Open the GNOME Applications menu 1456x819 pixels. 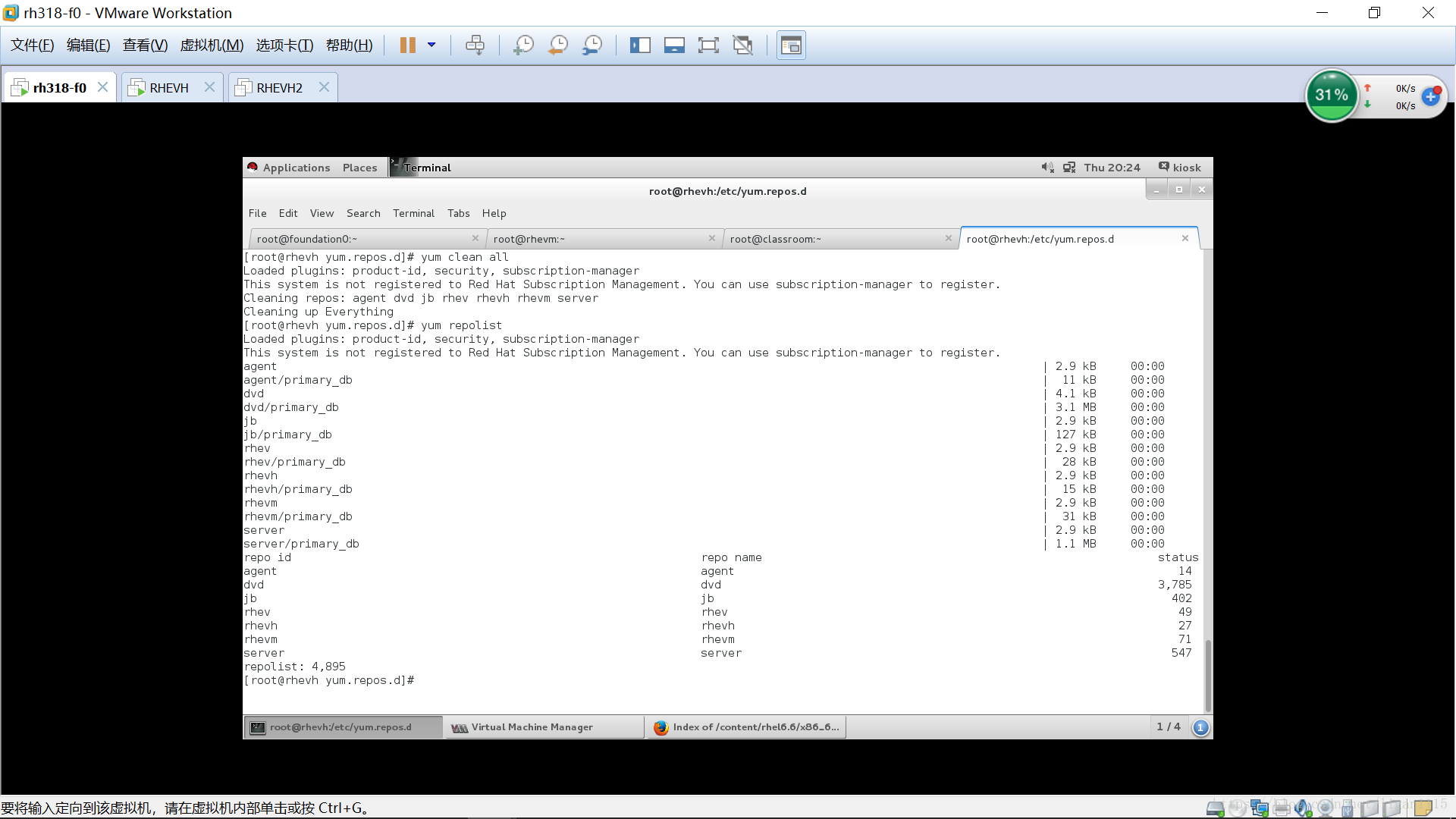289,168
